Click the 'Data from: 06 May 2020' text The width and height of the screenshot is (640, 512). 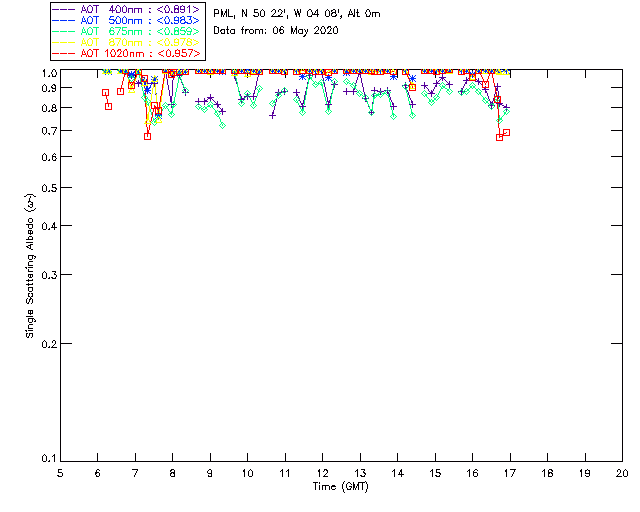pos(276,31)
